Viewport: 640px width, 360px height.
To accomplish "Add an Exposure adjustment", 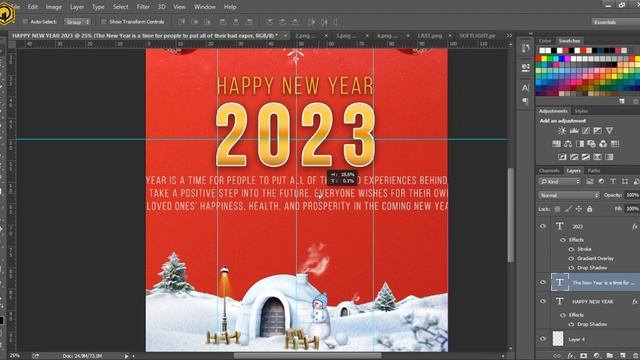I will click(598, 131).
